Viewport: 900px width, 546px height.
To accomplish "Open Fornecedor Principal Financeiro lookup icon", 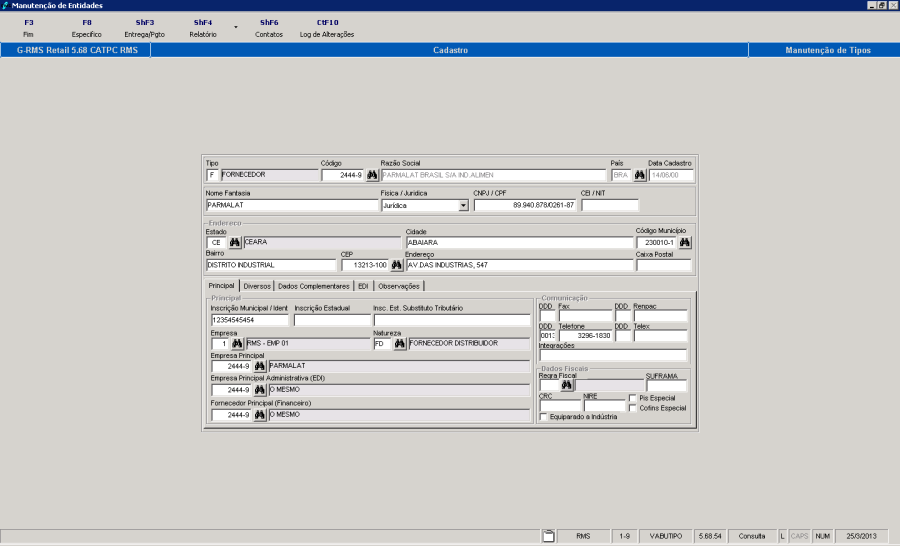I will [x=259, y=415].
